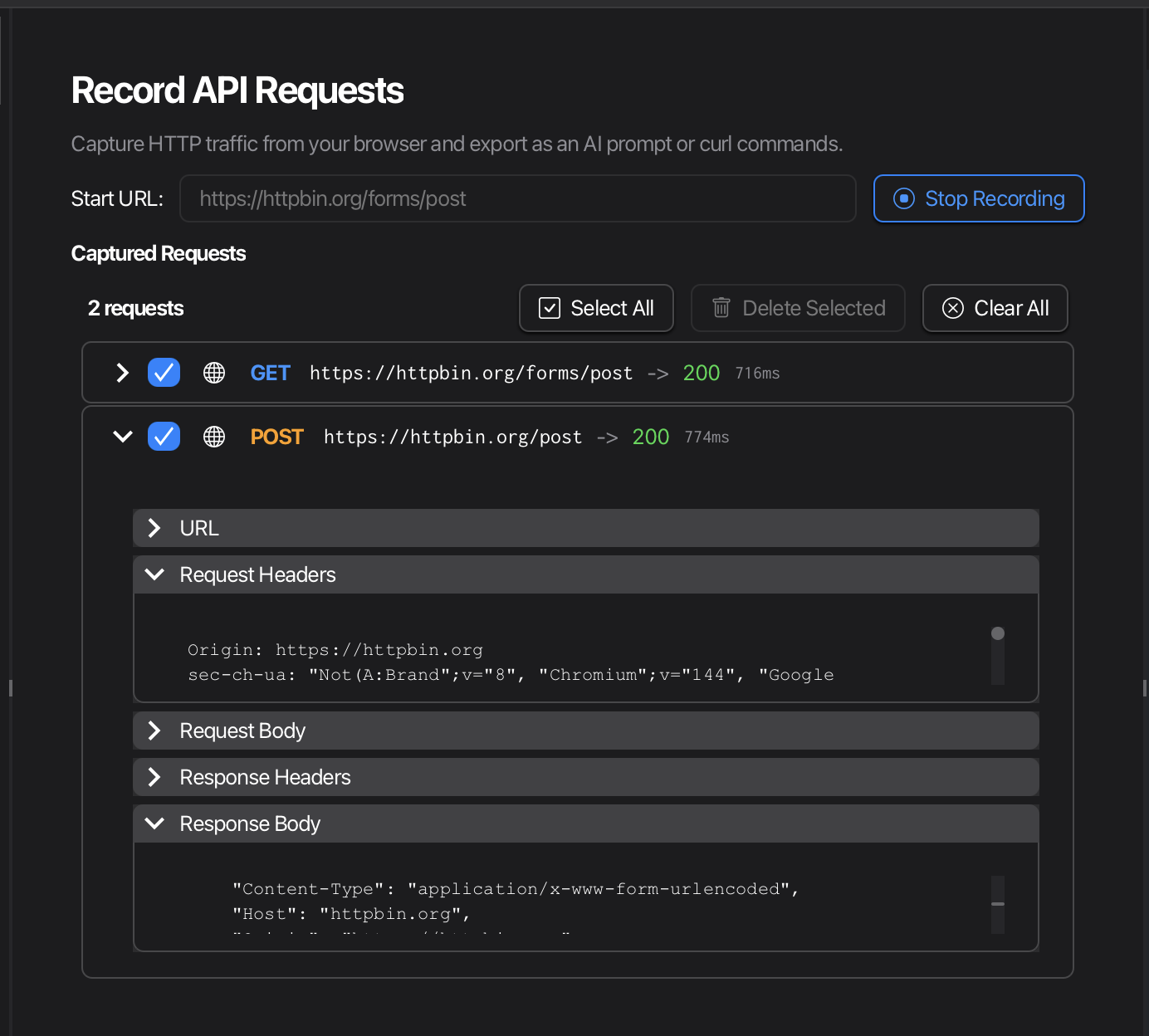This screenshot has height=1036, width=1149.
Task: Collapse the POST request row chevron
Action: coord(123,437)
